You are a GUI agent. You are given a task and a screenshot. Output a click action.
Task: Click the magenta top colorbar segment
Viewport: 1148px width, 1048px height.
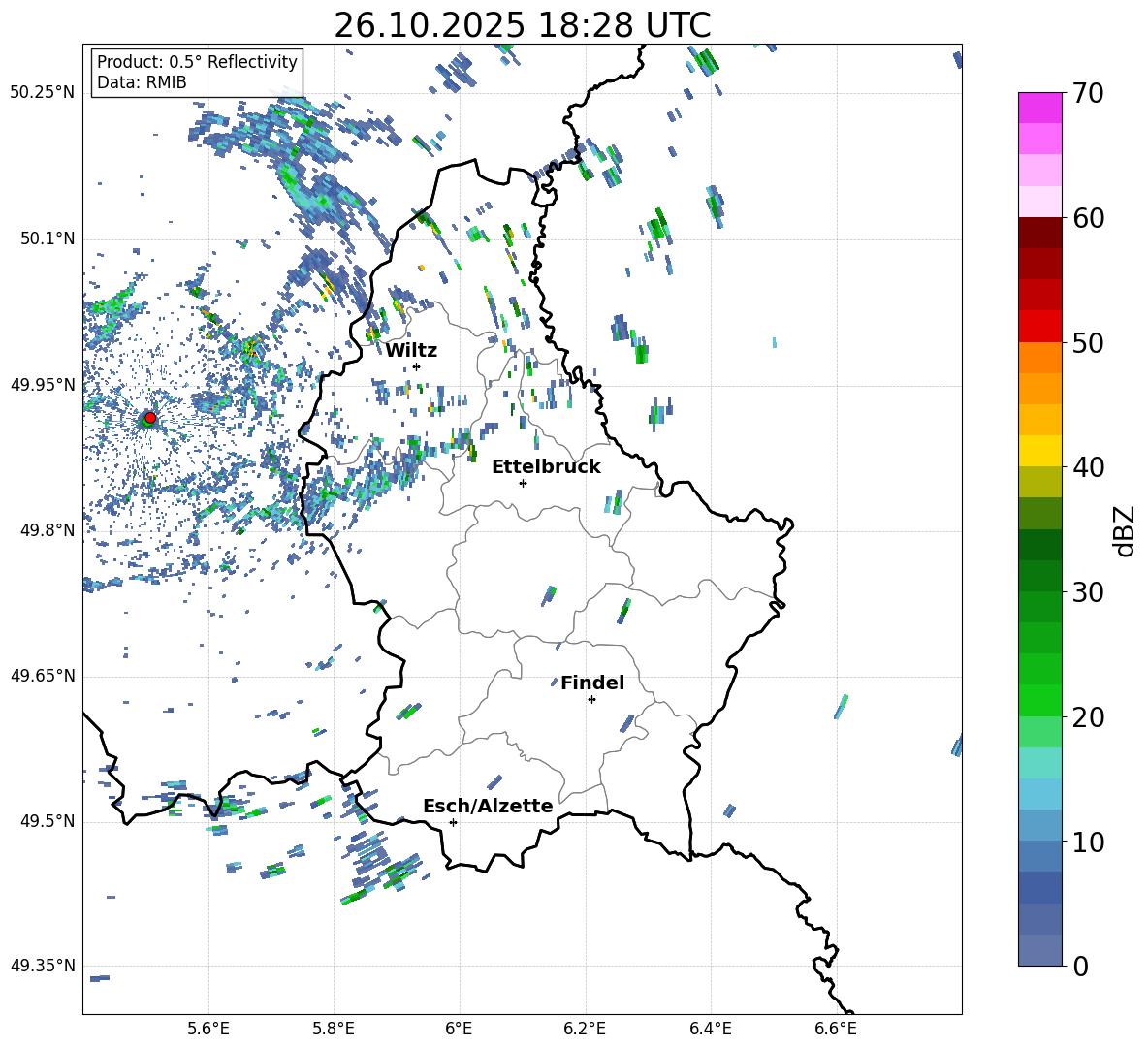coord(1040,108)
